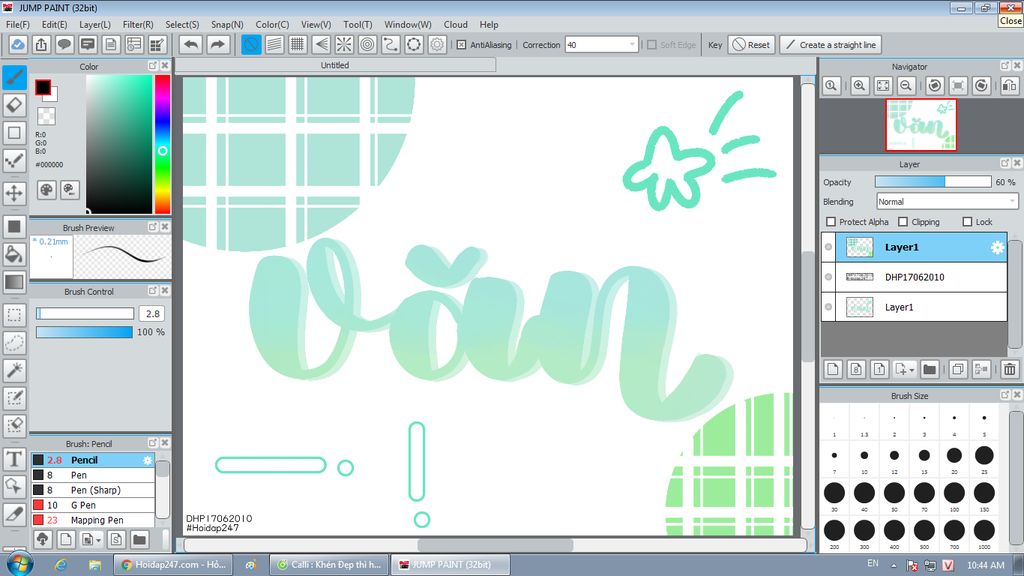Choose the Move tool
The height and width of the screenshot is (576, 1024).
pos(14,193)
